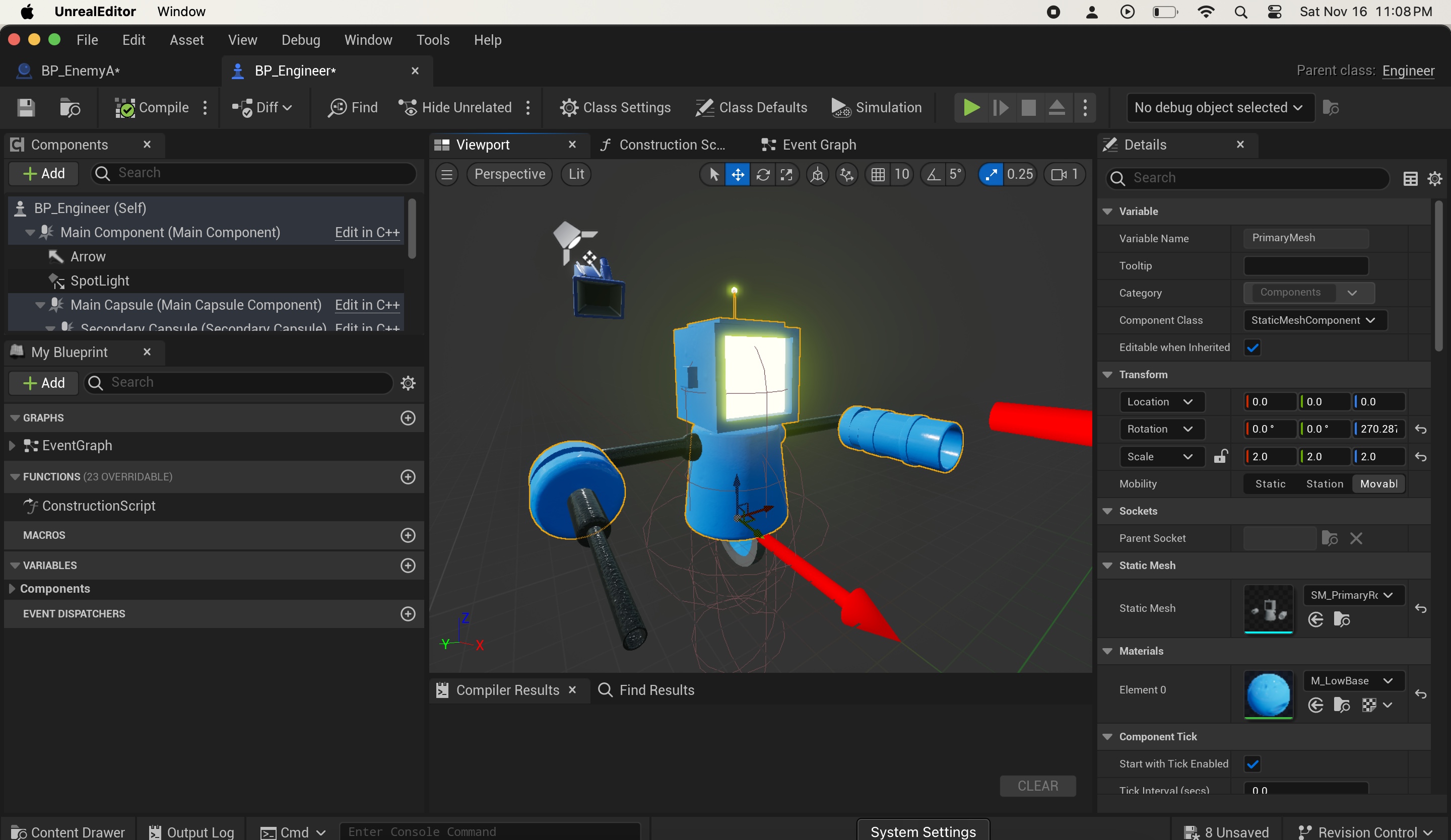Toggle Editable when Inherited checkbox
1451x840 pixels.
(x=1252, y=347)
